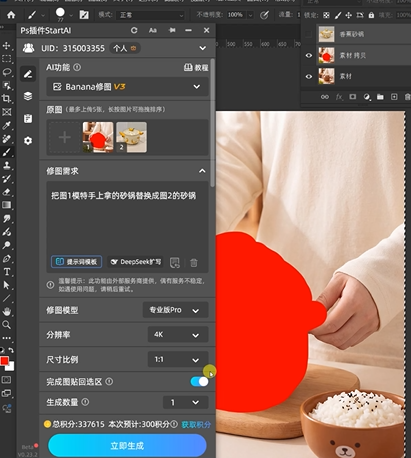This screenshot has height=458, width=411.
Task: Open the brush 模式 正常 dropdown
Action: pos(151,15)
